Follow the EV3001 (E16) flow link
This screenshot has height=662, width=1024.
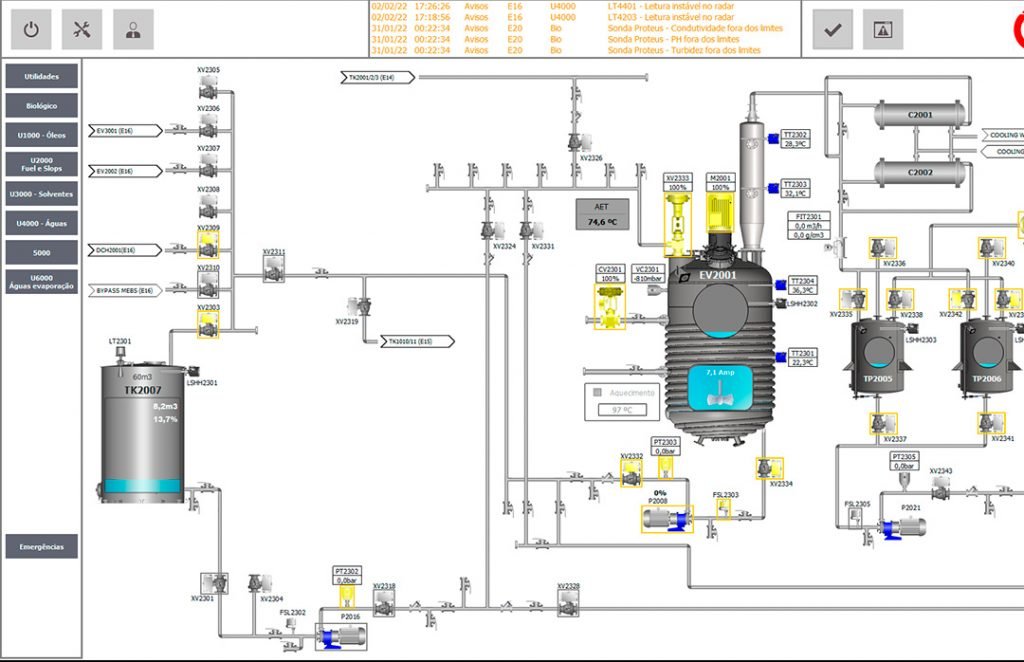coord(127,130)
